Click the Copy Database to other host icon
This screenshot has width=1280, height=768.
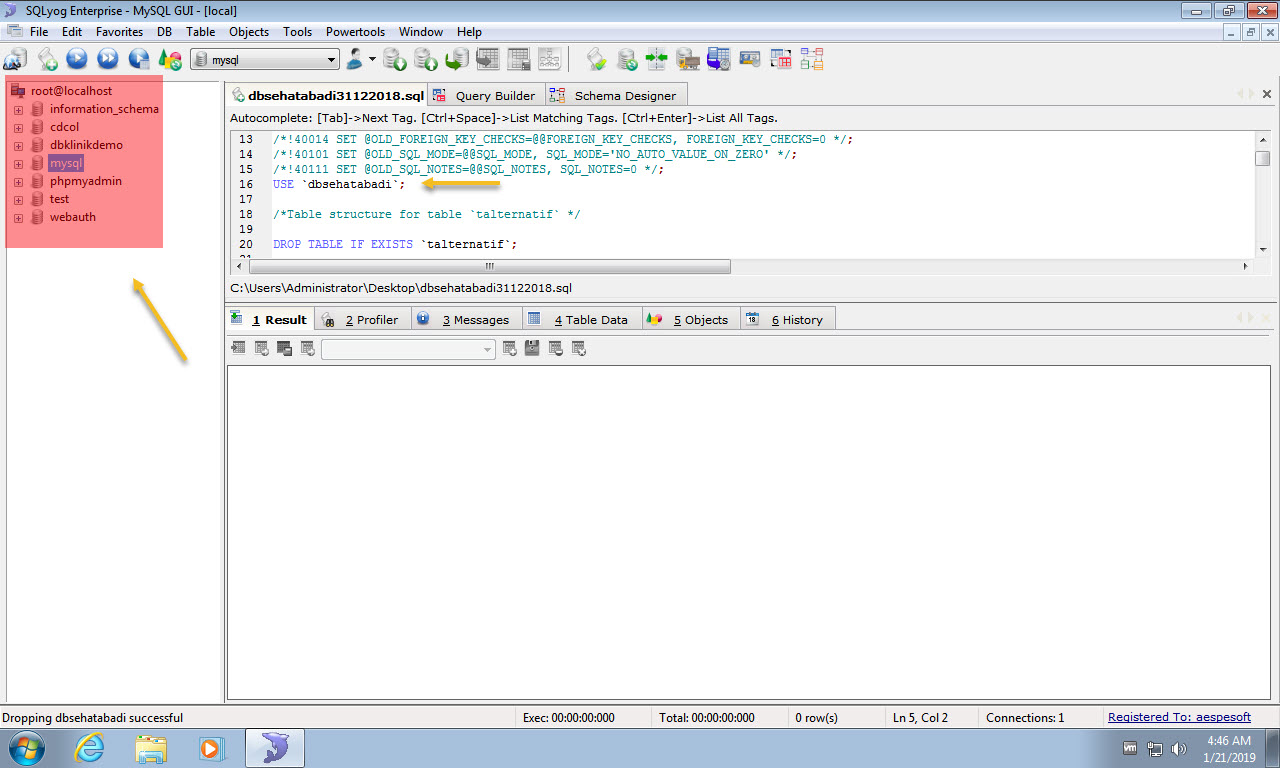[x=457, y=59]
